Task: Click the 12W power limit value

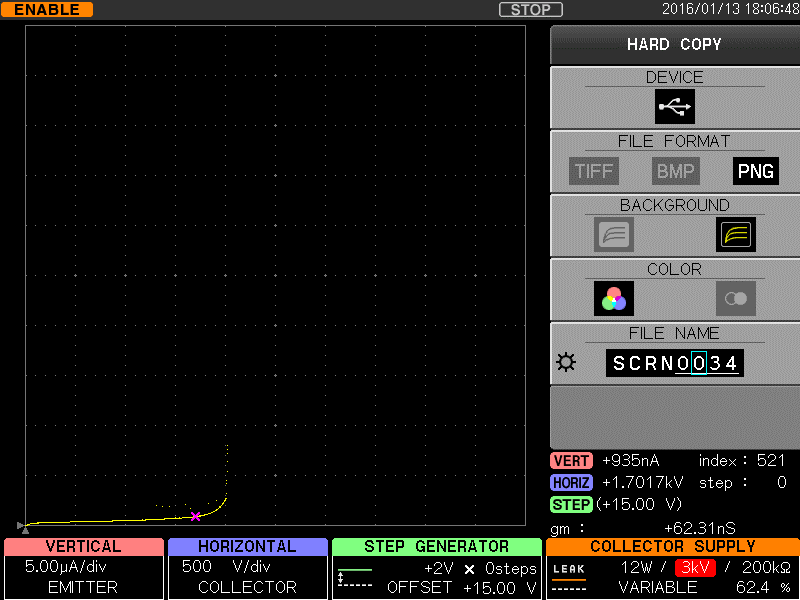Action: pos(637,567)
